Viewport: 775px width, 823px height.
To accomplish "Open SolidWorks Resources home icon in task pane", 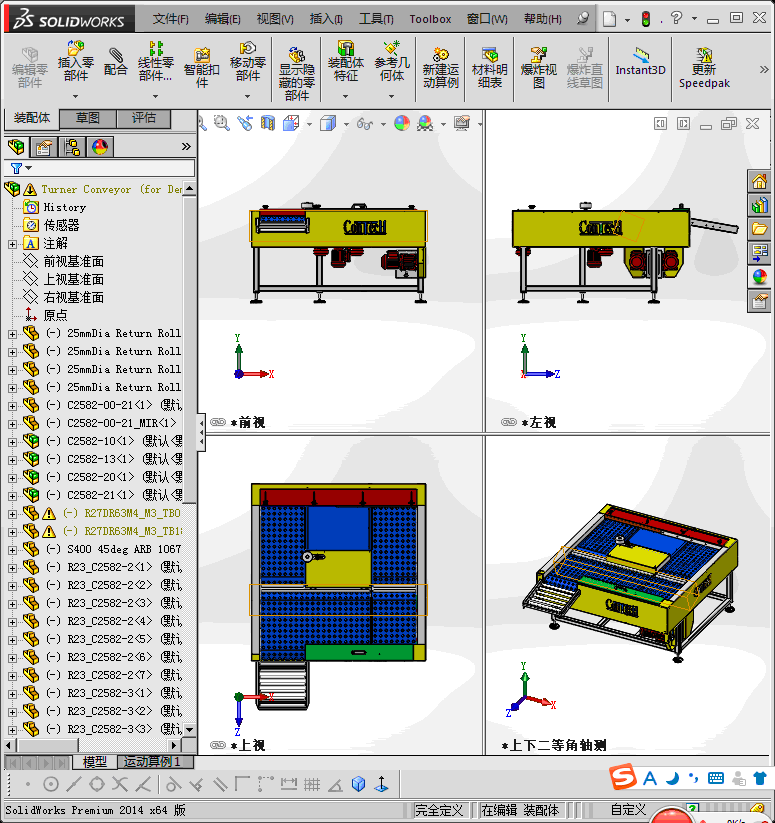I will pos(759,182).
